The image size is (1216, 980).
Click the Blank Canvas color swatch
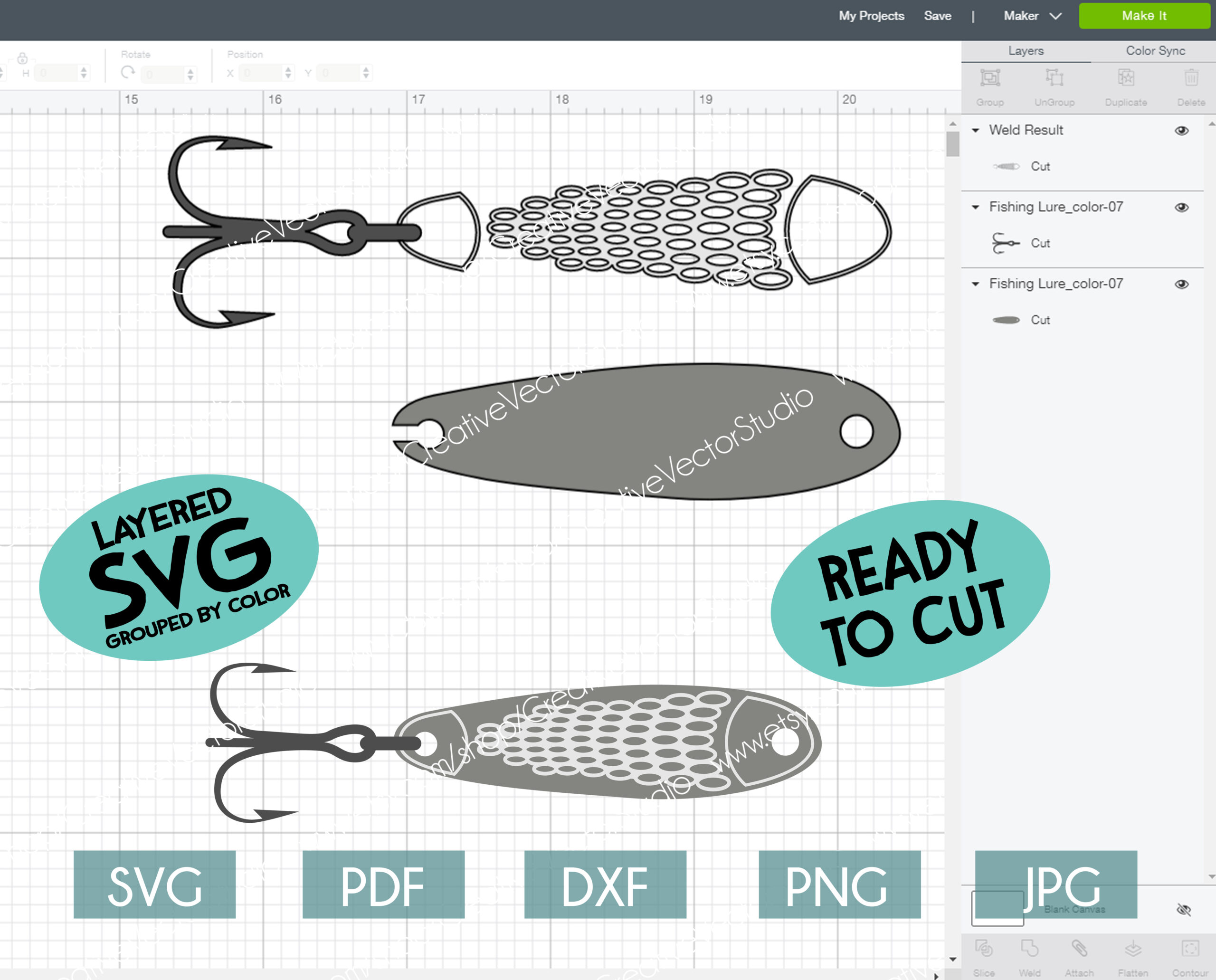pyautogui.click(x=997, y=908)
